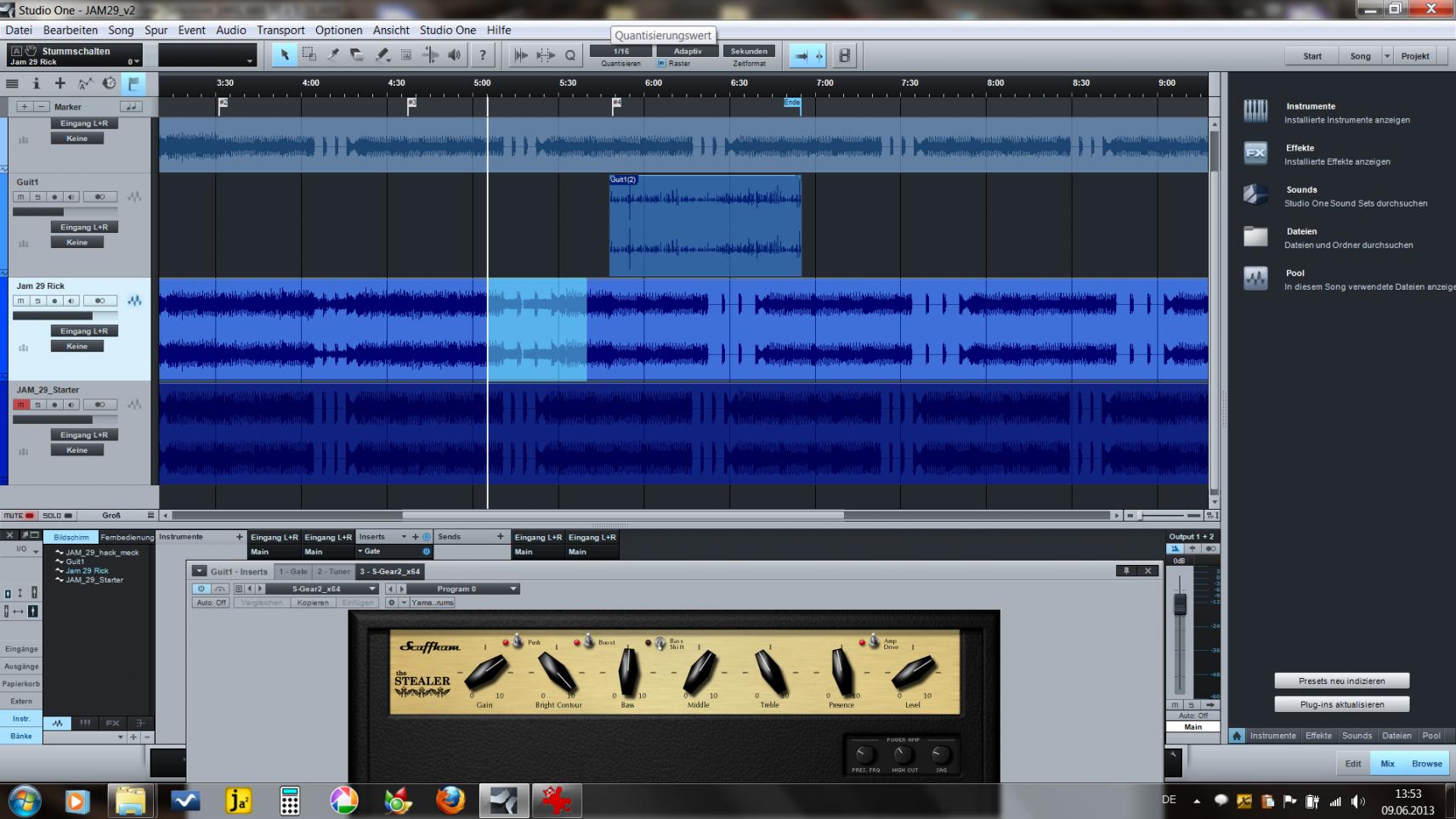
Task: Select the Eraser tool
Action: point(357,55)
